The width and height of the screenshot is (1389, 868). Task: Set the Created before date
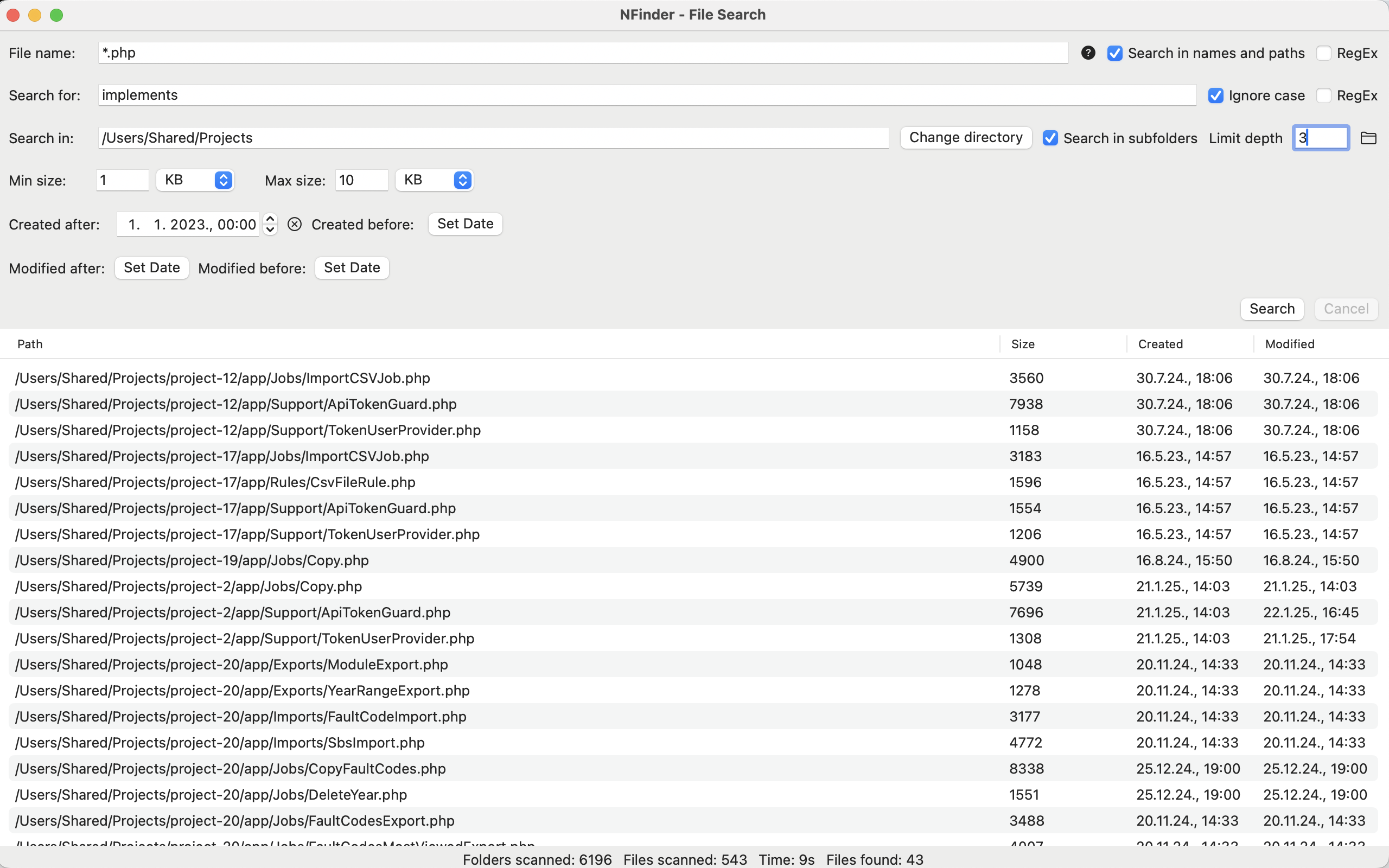[466, 224]
